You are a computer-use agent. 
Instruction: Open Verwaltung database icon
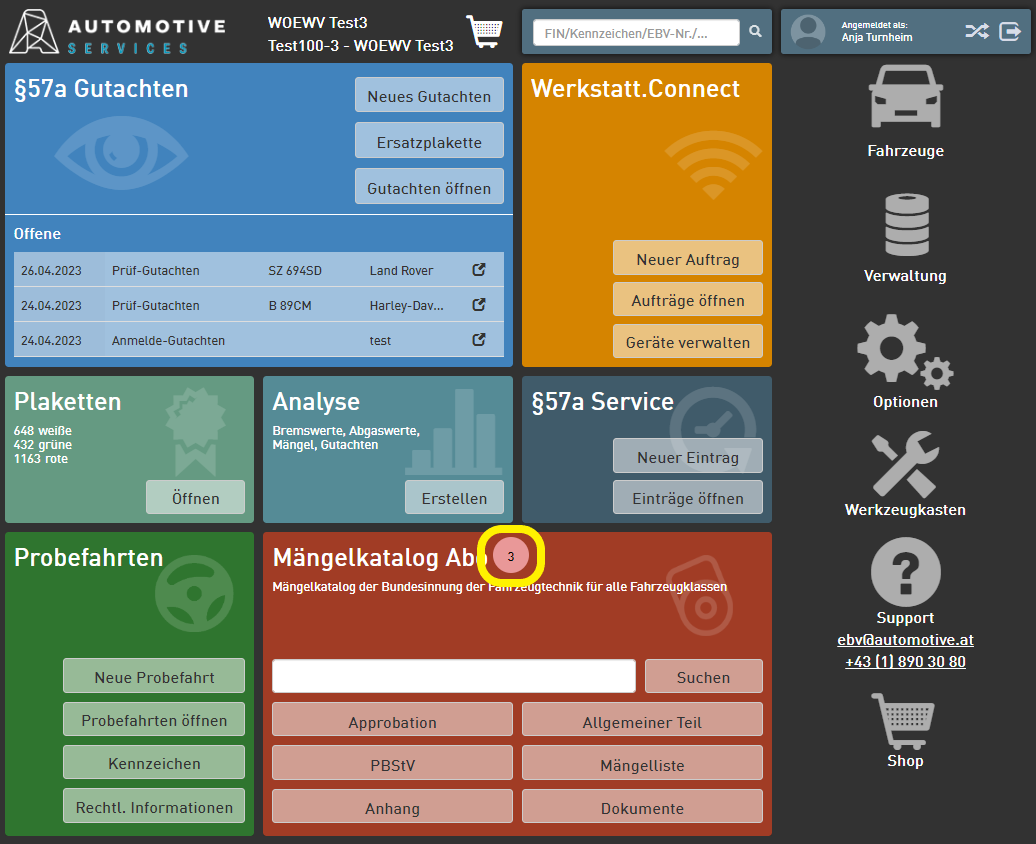click(906, 225)
